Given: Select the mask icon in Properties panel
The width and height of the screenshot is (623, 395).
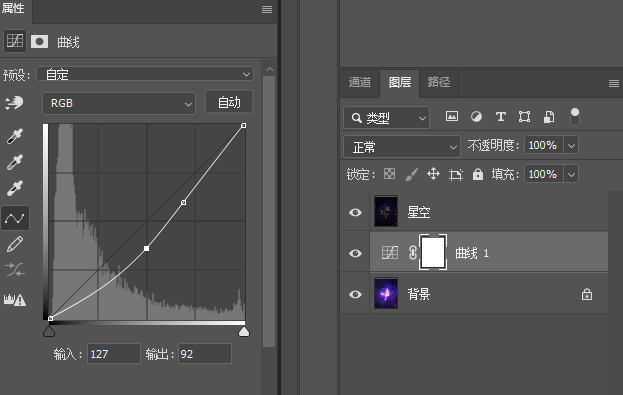Looking at the screenshot, I should point(40,41).
